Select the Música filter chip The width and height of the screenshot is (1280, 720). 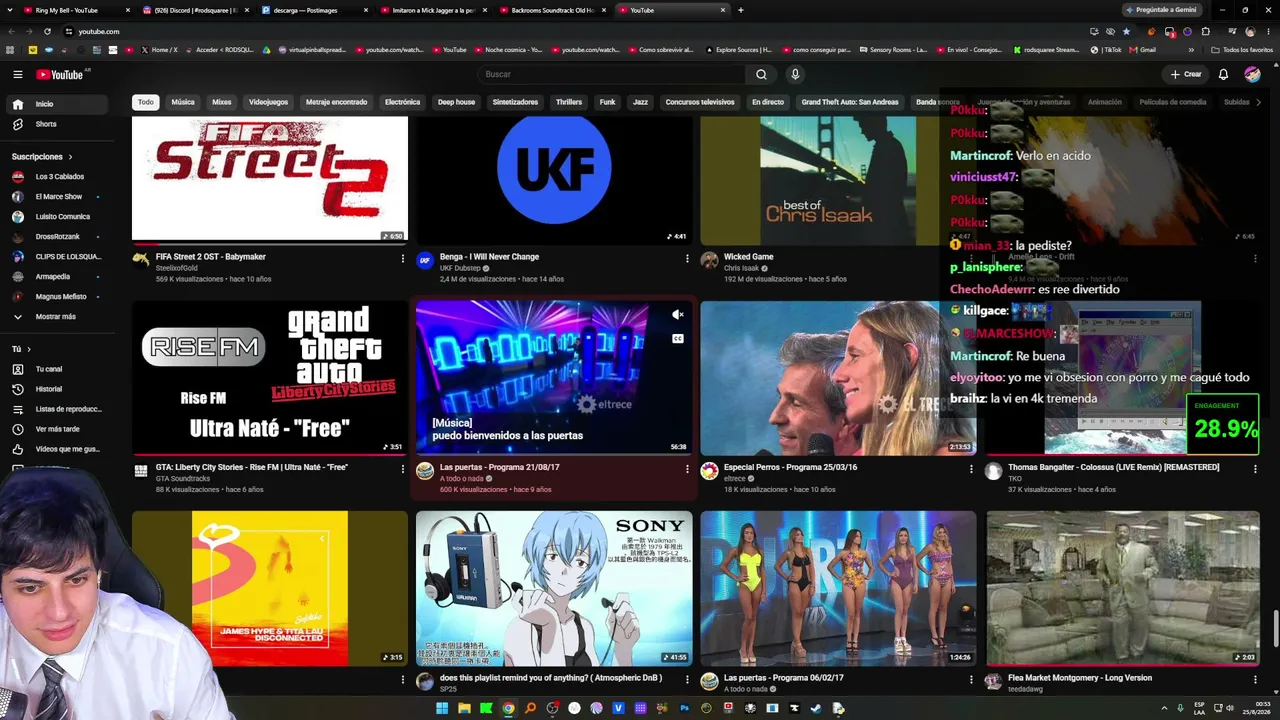click(x=183, y=102)
